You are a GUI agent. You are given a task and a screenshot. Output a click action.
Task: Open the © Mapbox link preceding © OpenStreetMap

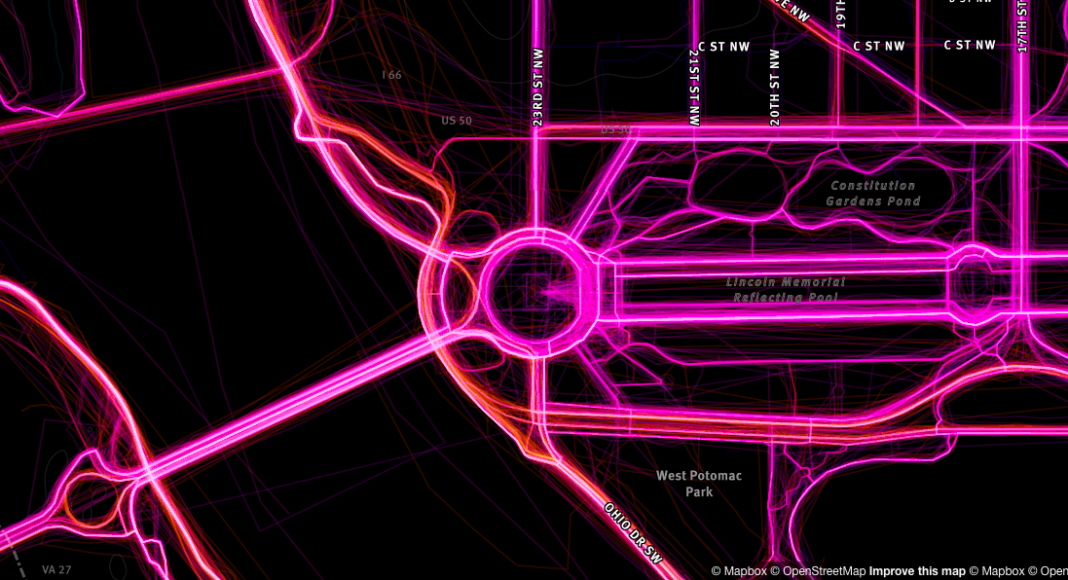(x=739, y=571)
